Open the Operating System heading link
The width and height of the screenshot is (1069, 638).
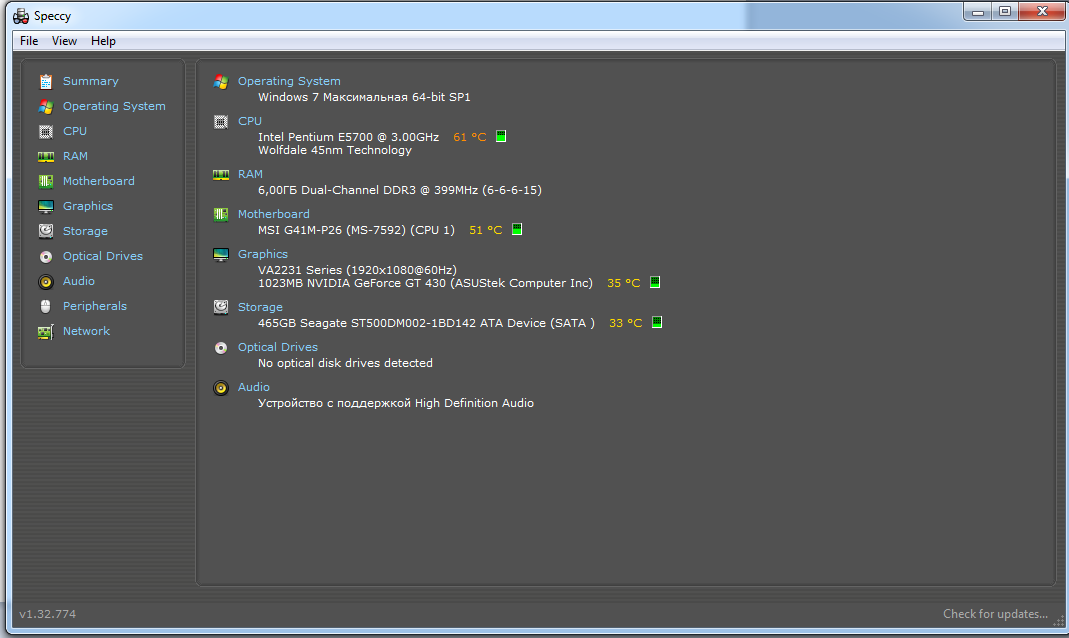[x=289, y=81]
